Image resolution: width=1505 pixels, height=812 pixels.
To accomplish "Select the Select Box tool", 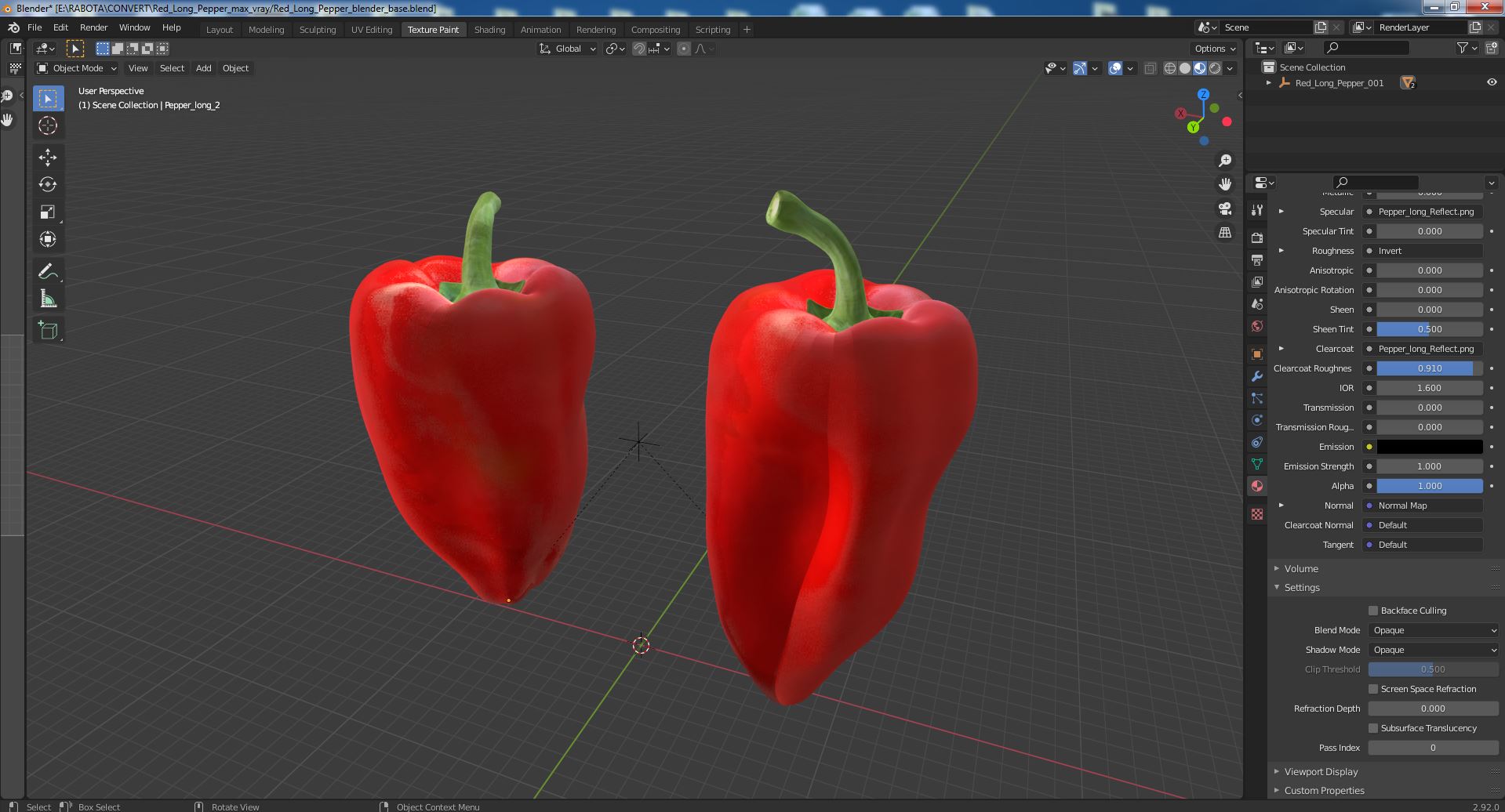I will pos(48,98).
